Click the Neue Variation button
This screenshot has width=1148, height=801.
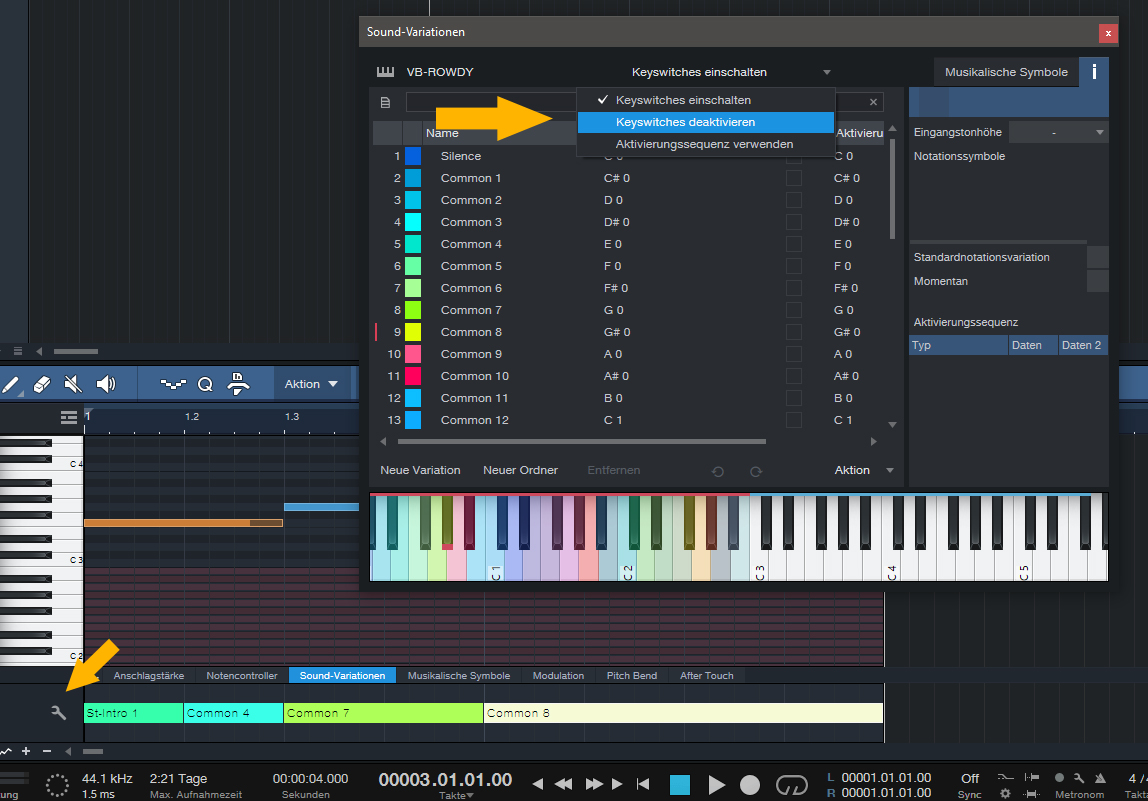point(420,470)
